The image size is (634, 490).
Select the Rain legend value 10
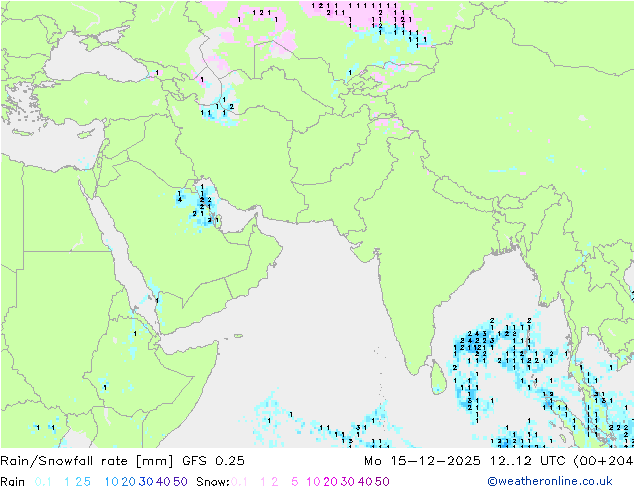pyautogui.click(x=112, y=482)
